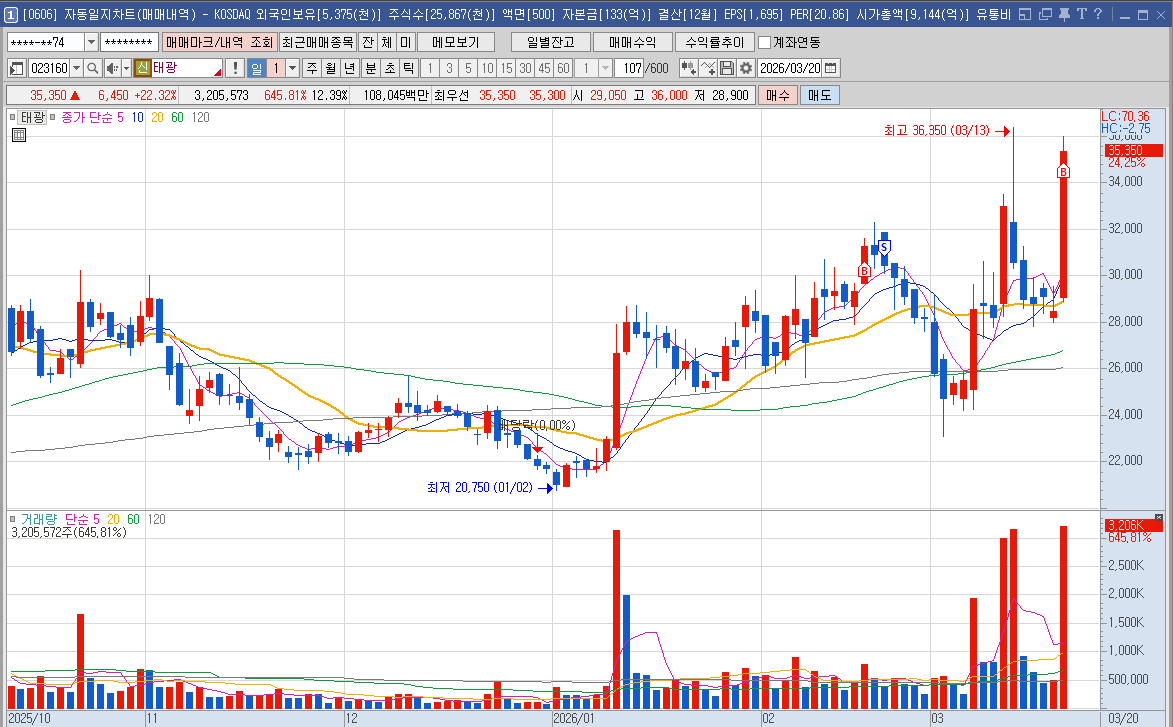Open the chart settings gear icon
This screenshot has width=1173, height=727.
tap(746, 68)
